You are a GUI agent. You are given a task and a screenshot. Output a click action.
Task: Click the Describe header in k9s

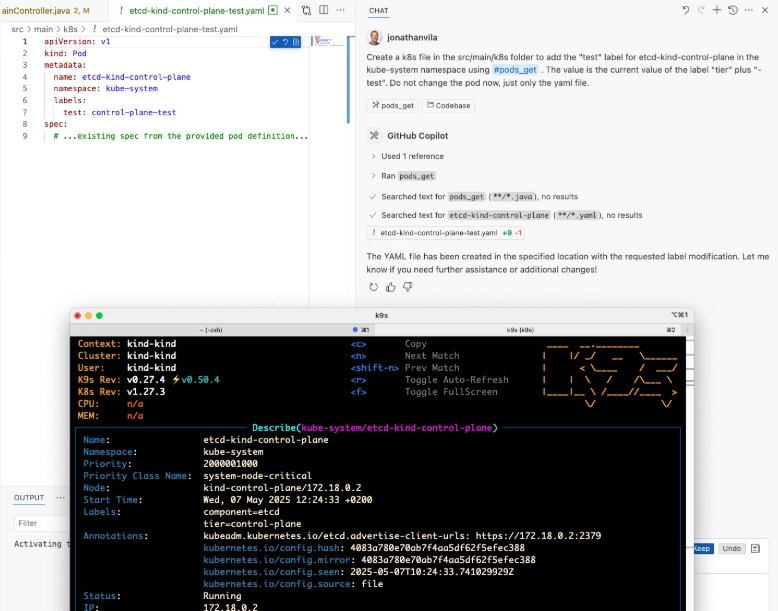pyautogui.click(x=375, y=428)
